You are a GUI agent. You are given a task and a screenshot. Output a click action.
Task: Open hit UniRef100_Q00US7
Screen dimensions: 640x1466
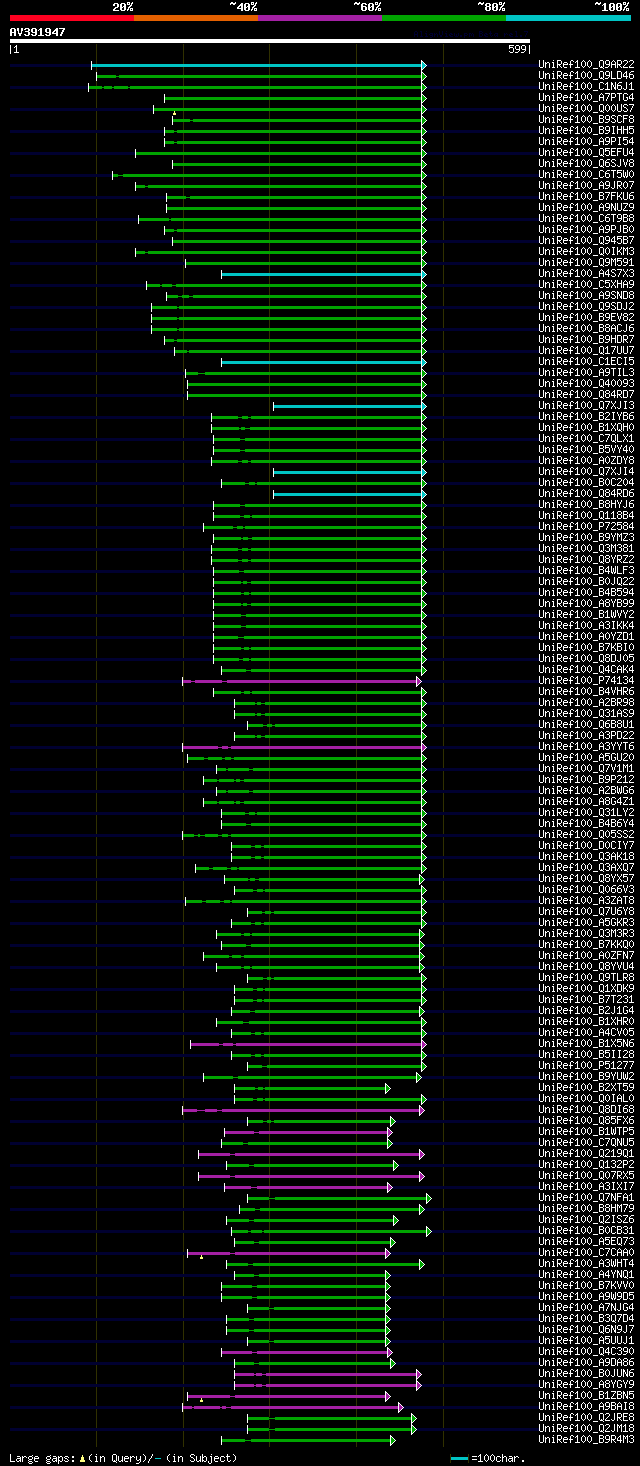tap(586, 108)
